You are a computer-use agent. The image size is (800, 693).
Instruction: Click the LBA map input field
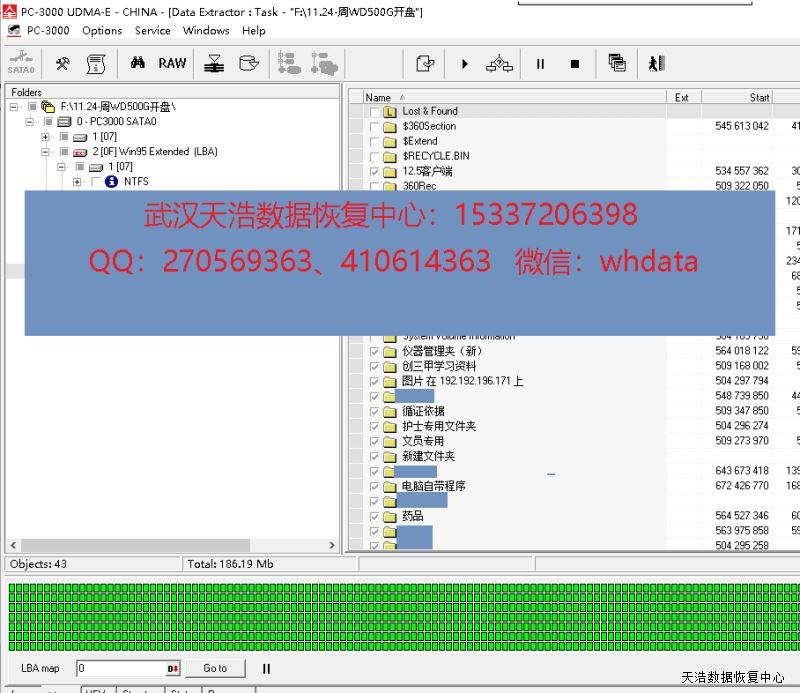120,668
